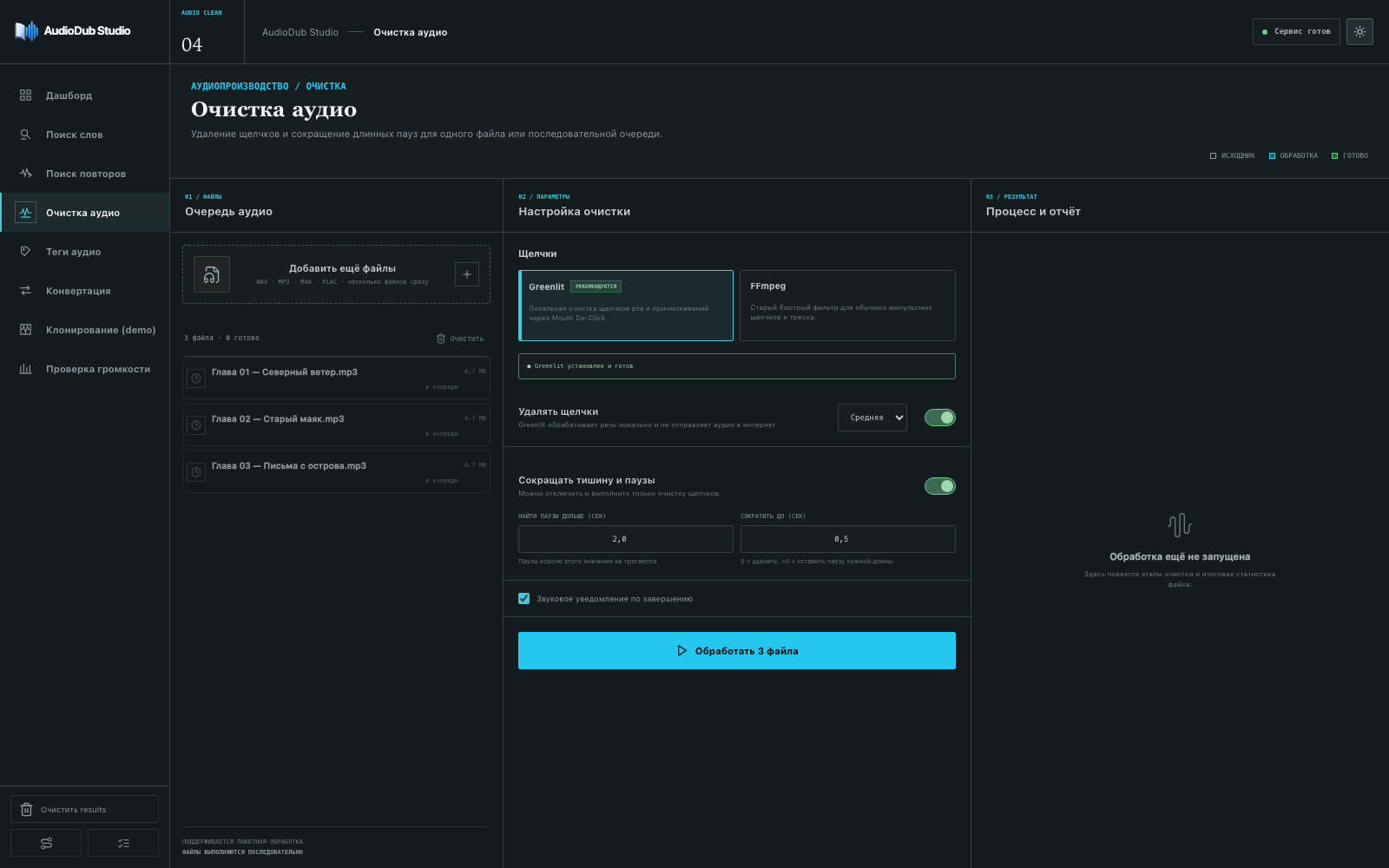Click the Очистка аудио pulse icon

25,213
